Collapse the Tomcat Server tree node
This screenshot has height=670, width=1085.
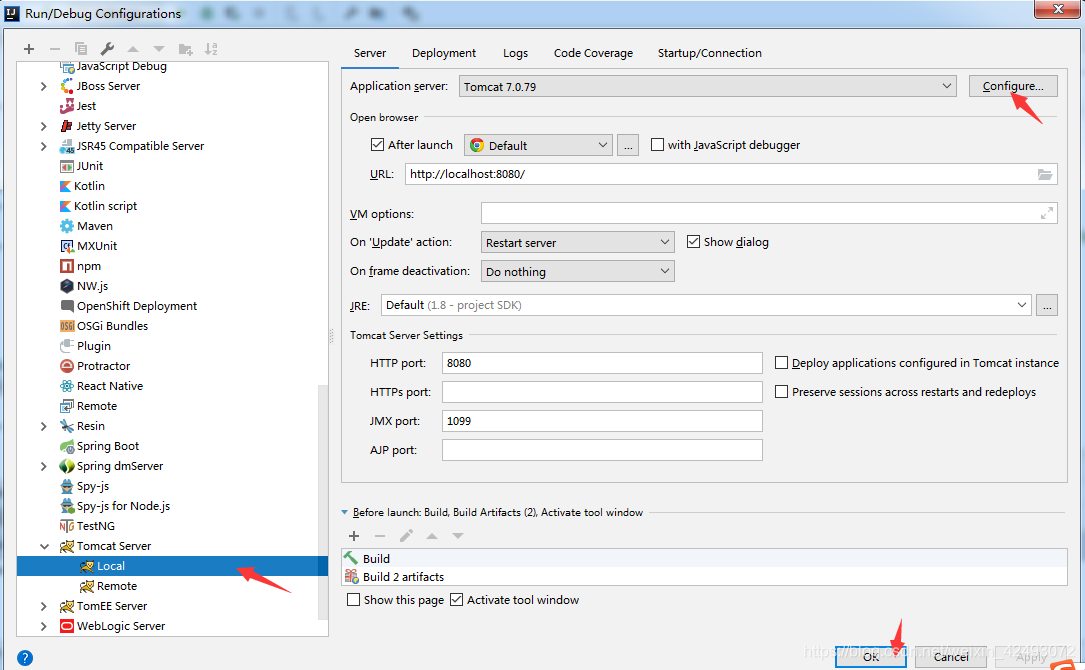point(44,546)
